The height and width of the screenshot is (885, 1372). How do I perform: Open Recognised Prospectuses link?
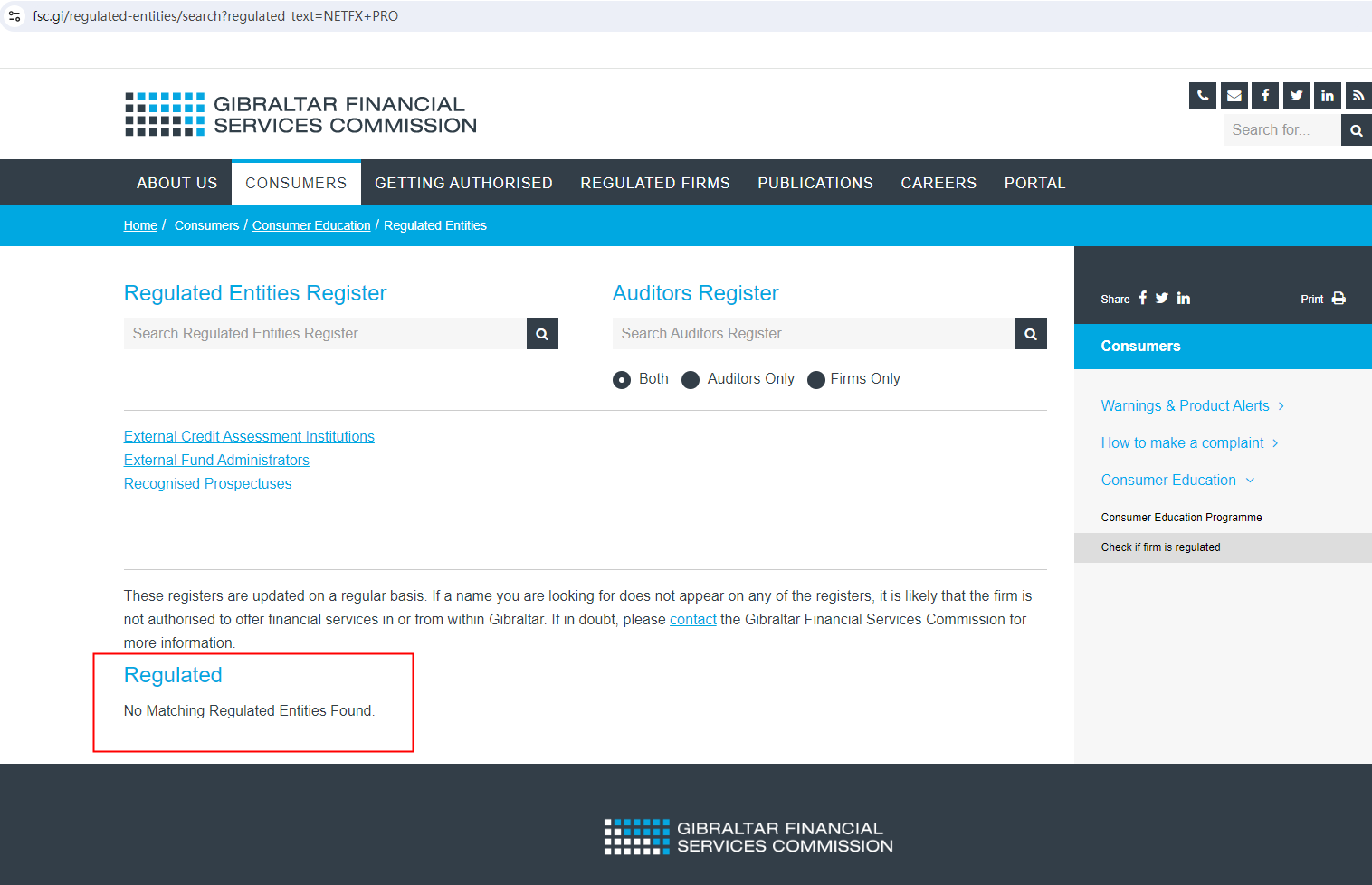coord(207,484)
